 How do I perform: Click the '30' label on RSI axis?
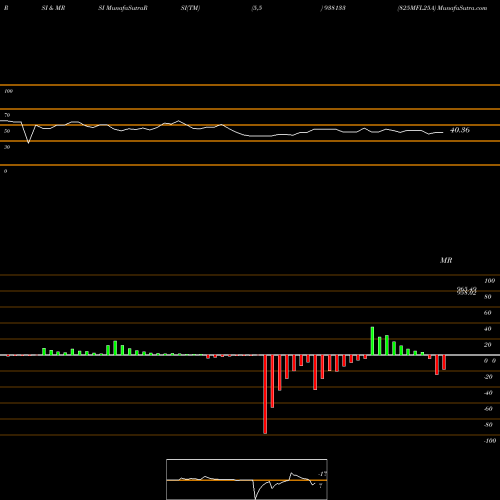pos(7,147)
